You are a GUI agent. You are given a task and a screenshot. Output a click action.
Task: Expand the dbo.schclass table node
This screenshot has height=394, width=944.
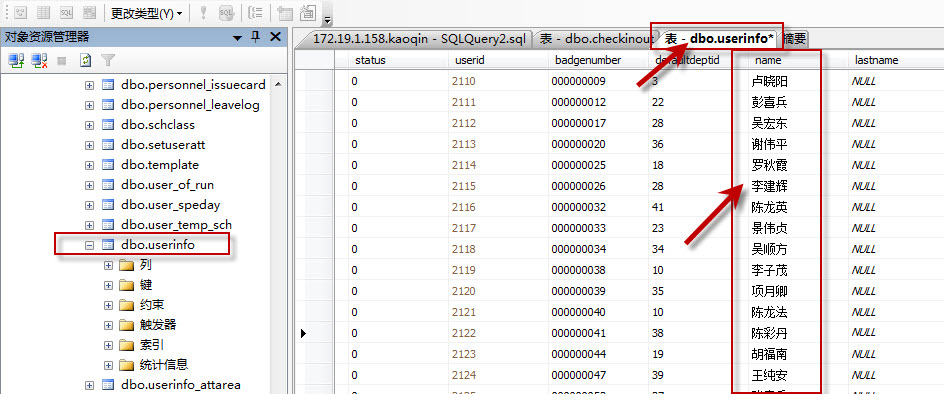[90, 125]
